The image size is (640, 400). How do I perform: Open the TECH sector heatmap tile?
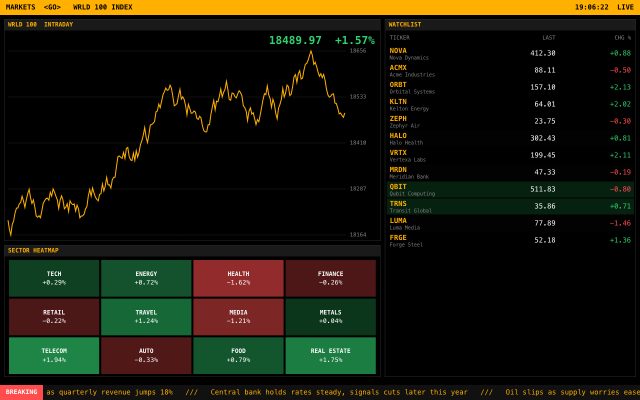click(x=54, y=278)
